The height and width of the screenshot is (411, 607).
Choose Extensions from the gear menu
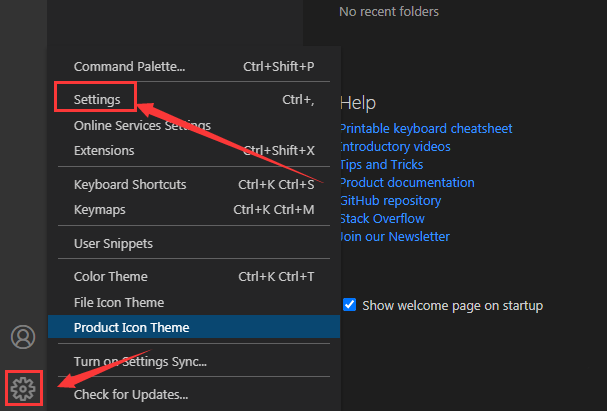click(x=104, y=151)
